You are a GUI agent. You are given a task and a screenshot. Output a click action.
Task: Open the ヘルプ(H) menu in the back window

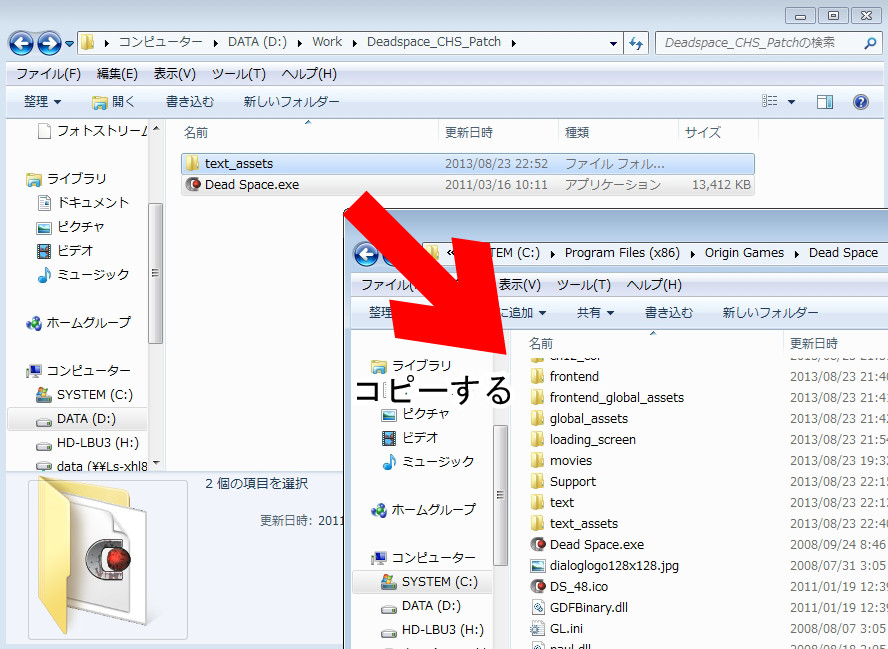pos(309,74)
